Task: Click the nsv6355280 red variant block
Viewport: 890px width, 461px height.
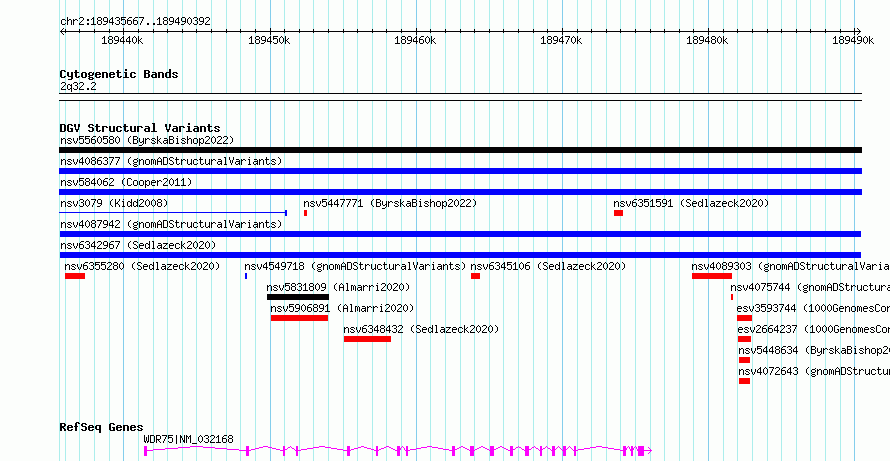Action: click(x=75, y=276)
